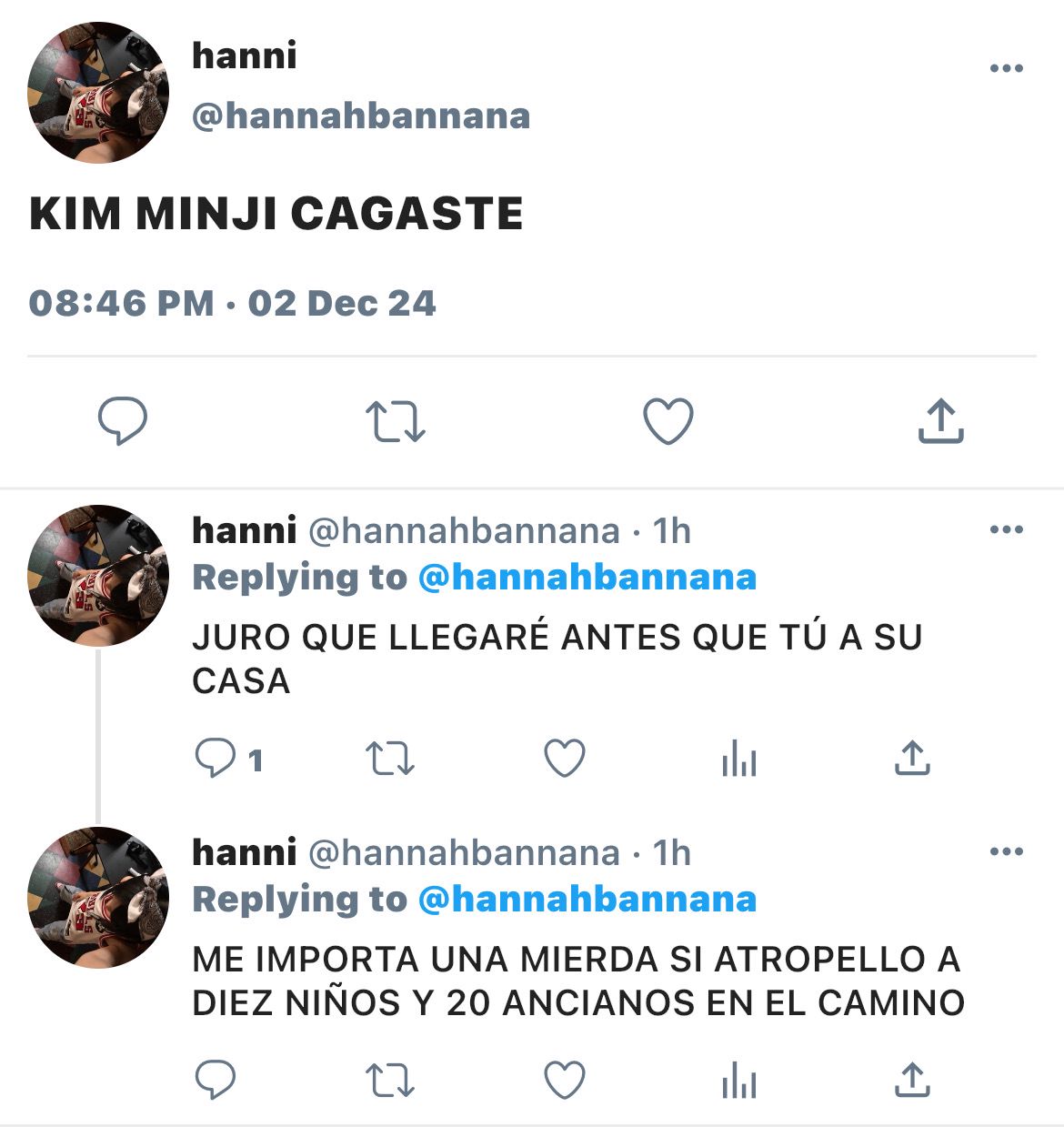Image resolution: width=1064 pixels, height=1127 pixels.
Task: Open more options on the last reply
Action: [1006, 851]
